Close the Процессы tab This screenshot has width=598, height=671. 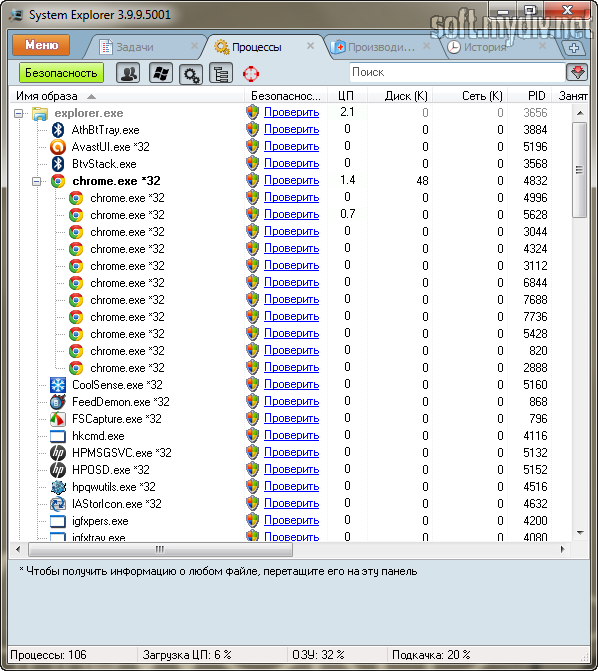pos(311,46)
